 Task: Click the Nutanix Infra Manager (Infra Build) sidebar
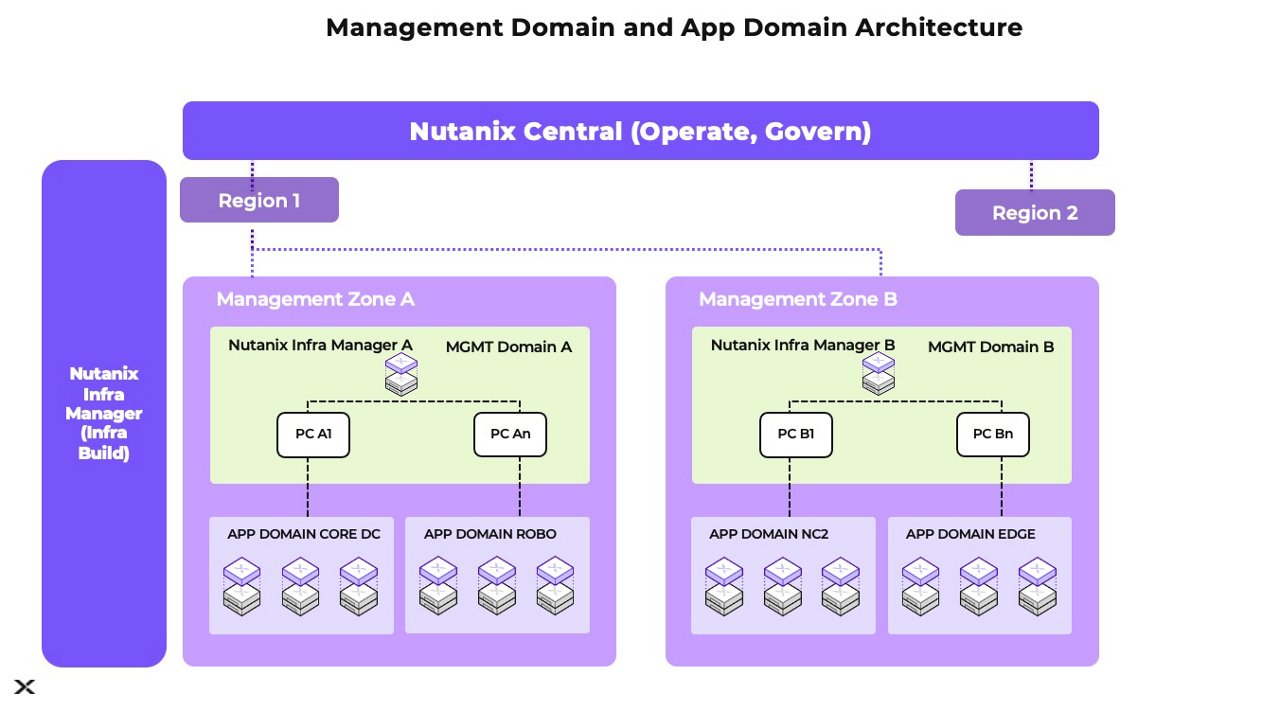(103, 413)
